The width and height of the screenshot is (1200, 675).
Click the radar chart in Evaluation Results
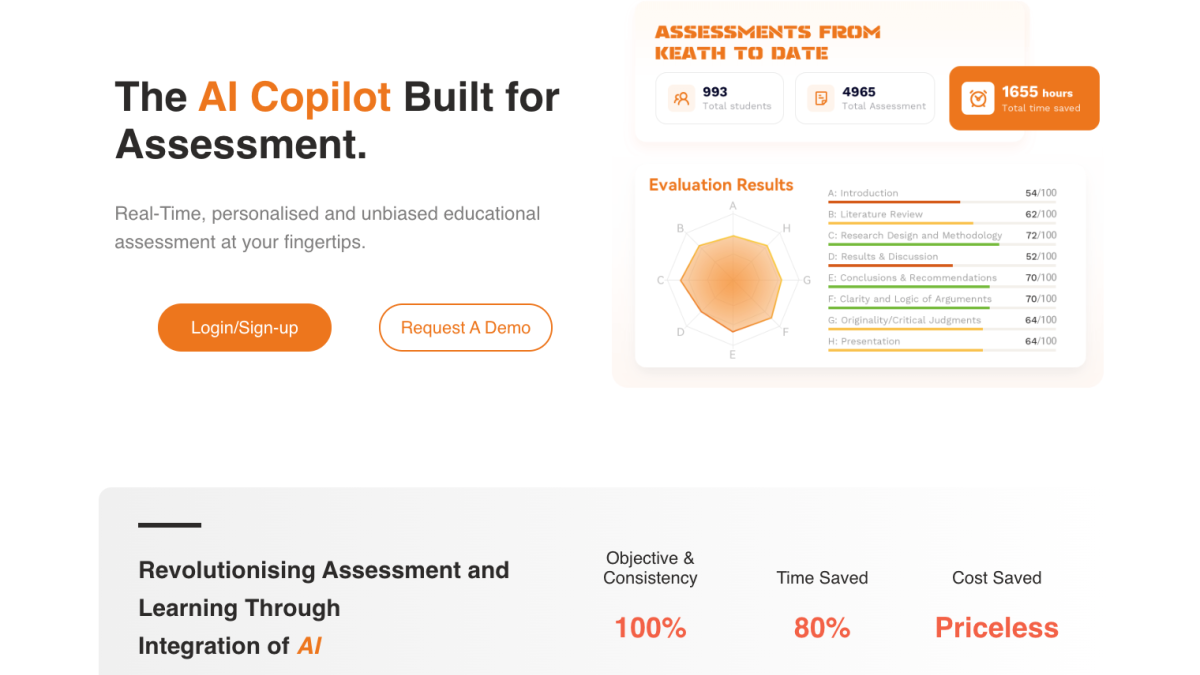732,281
